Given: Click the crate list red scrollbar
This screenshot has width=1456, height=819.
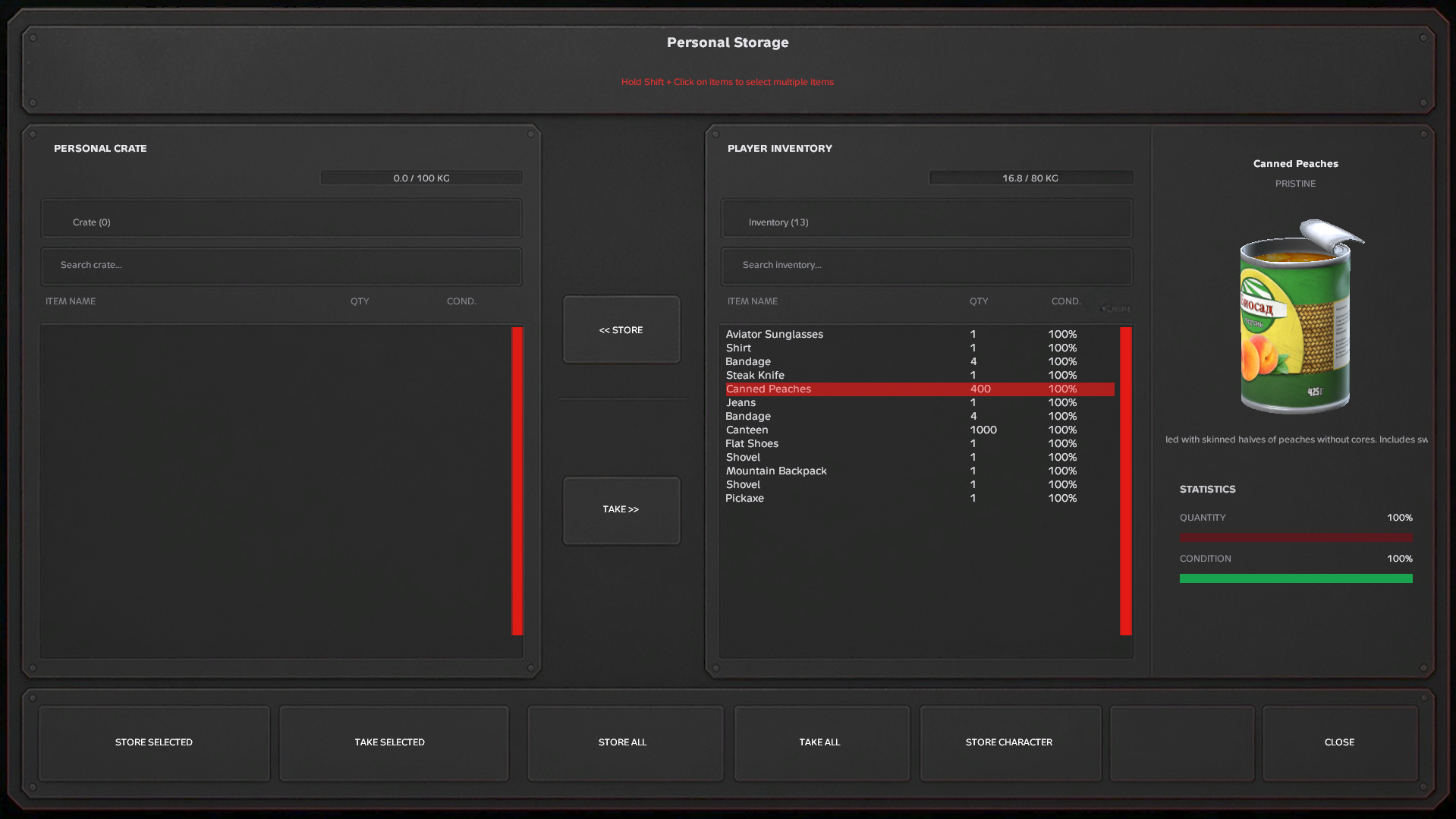Looking at the screenshot, I should tap(517, 481).
